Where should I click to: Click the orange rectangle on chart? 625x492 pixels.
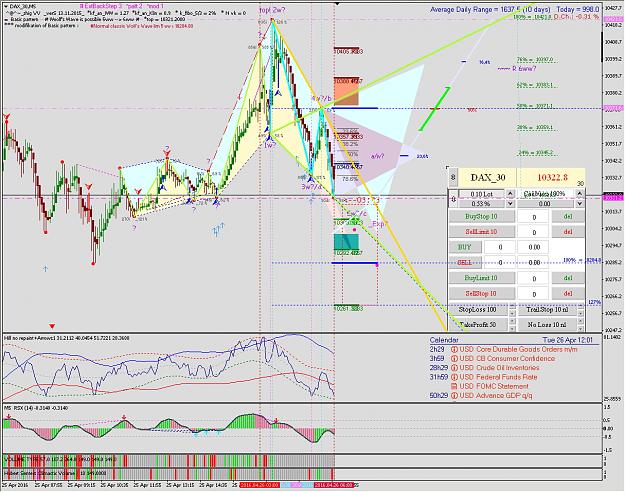(x=346, y=91)
